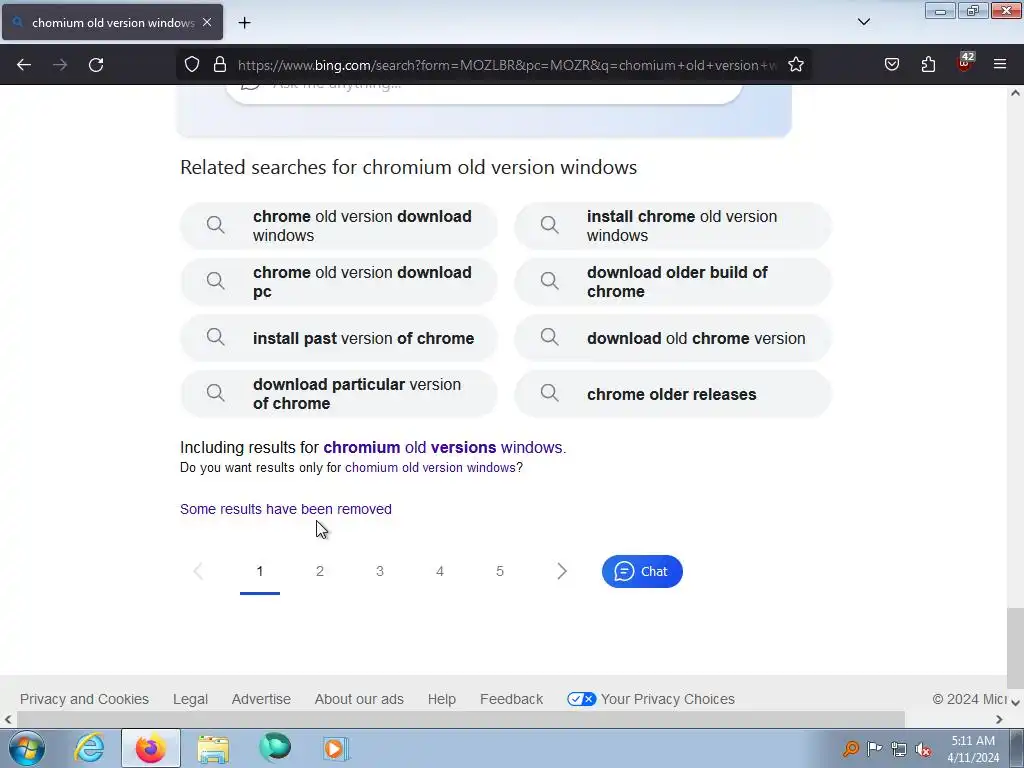
Task: Go to results page 4
Action: [x=440, y=571]
